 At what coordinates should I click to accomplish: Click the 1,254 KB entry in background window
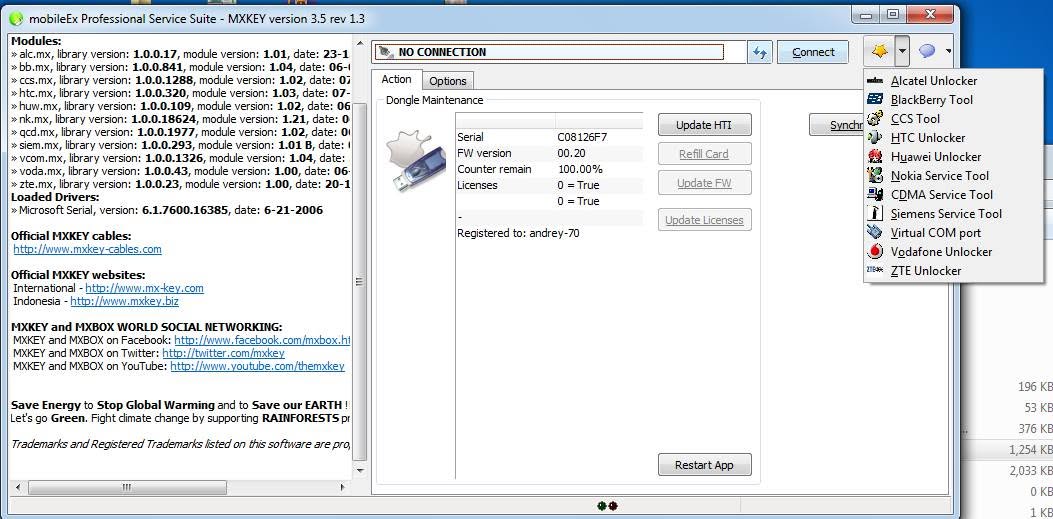pyautogui.click(x=1031, y=449)
